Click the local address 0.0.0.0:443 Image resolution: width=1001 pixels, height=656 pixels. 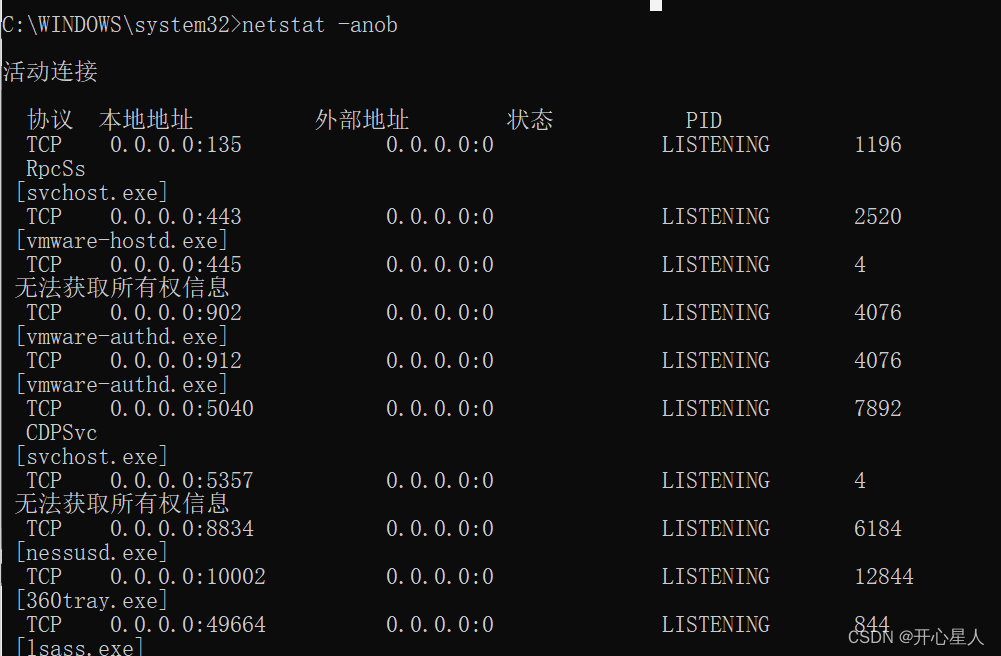point(176,217)
